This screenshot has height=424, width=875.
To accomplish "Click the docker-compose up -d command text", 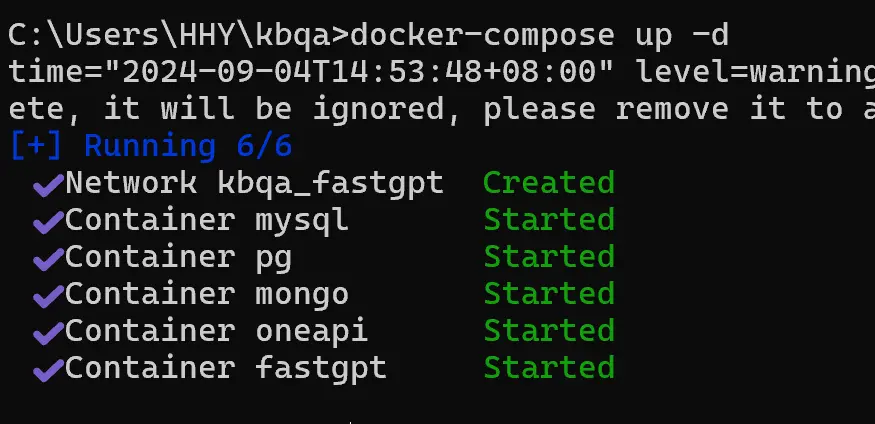I will pyautogui.click(x=539, y=36).
